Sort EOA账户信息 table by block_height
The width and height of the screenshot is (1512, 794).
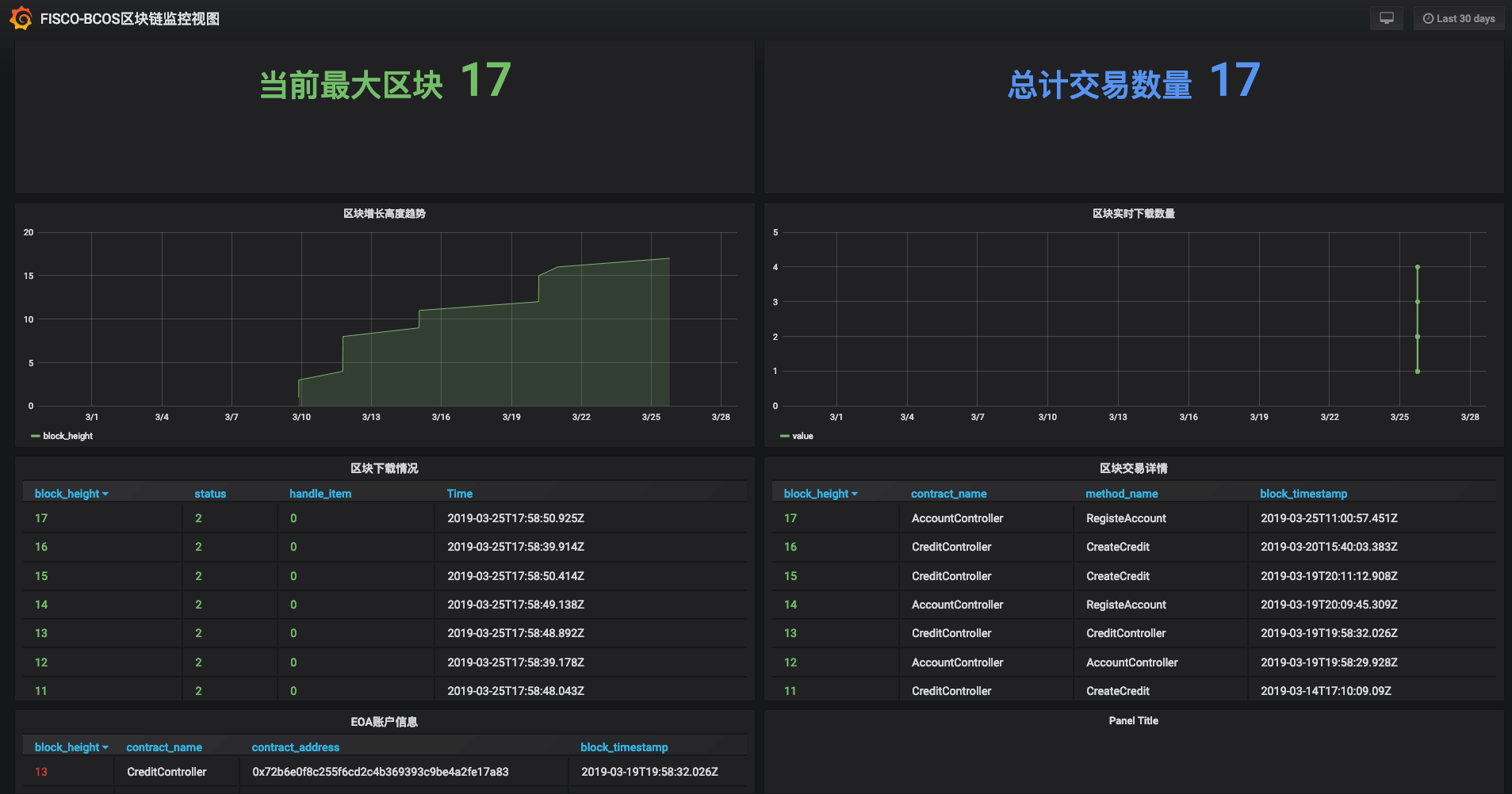point(67,747)
